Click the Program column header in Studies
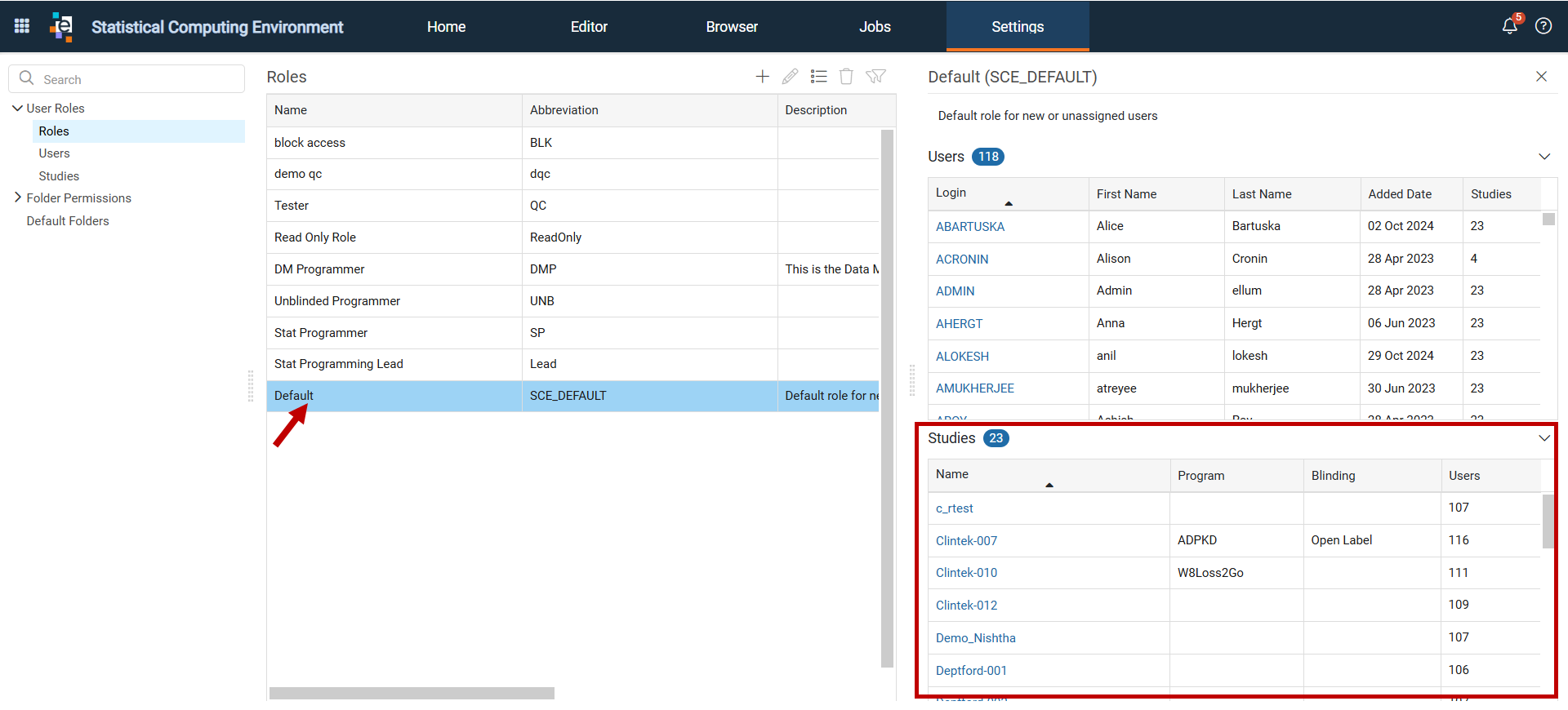The width and height of the screenshot is (1568, 710). pyautogui.click(x=1236, y=475)
